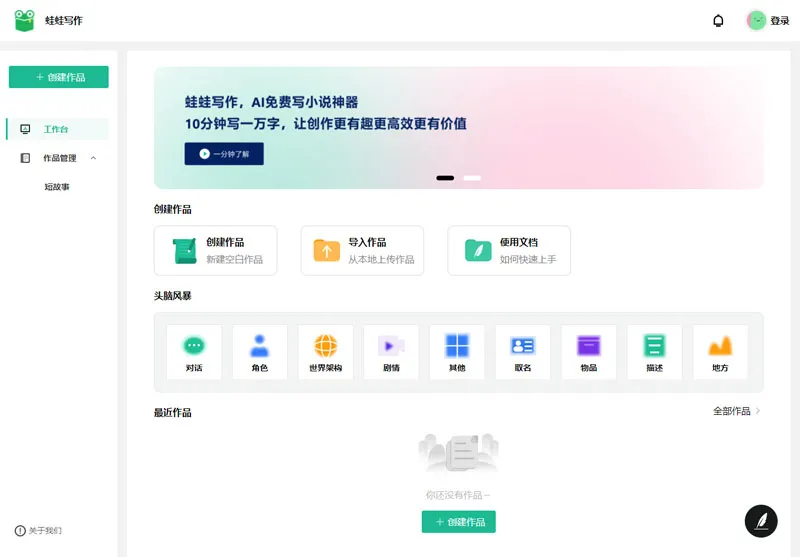The height and width of the screenshot is (557, 800).
Task: Click the 作品管理 book icon
Action: (x=25, y=158)
